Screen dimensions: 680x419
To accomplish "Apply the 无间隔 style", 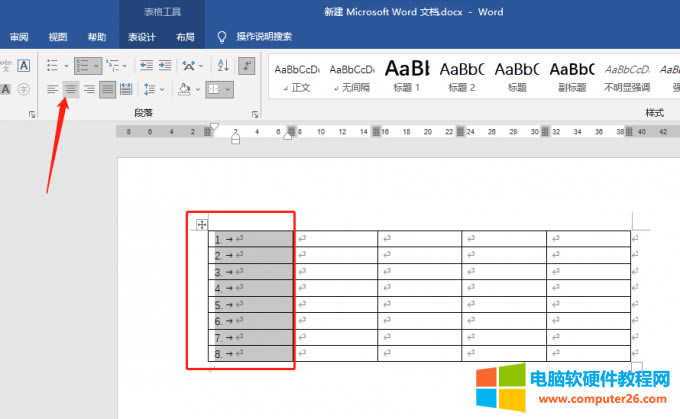I will click(352, 76).
